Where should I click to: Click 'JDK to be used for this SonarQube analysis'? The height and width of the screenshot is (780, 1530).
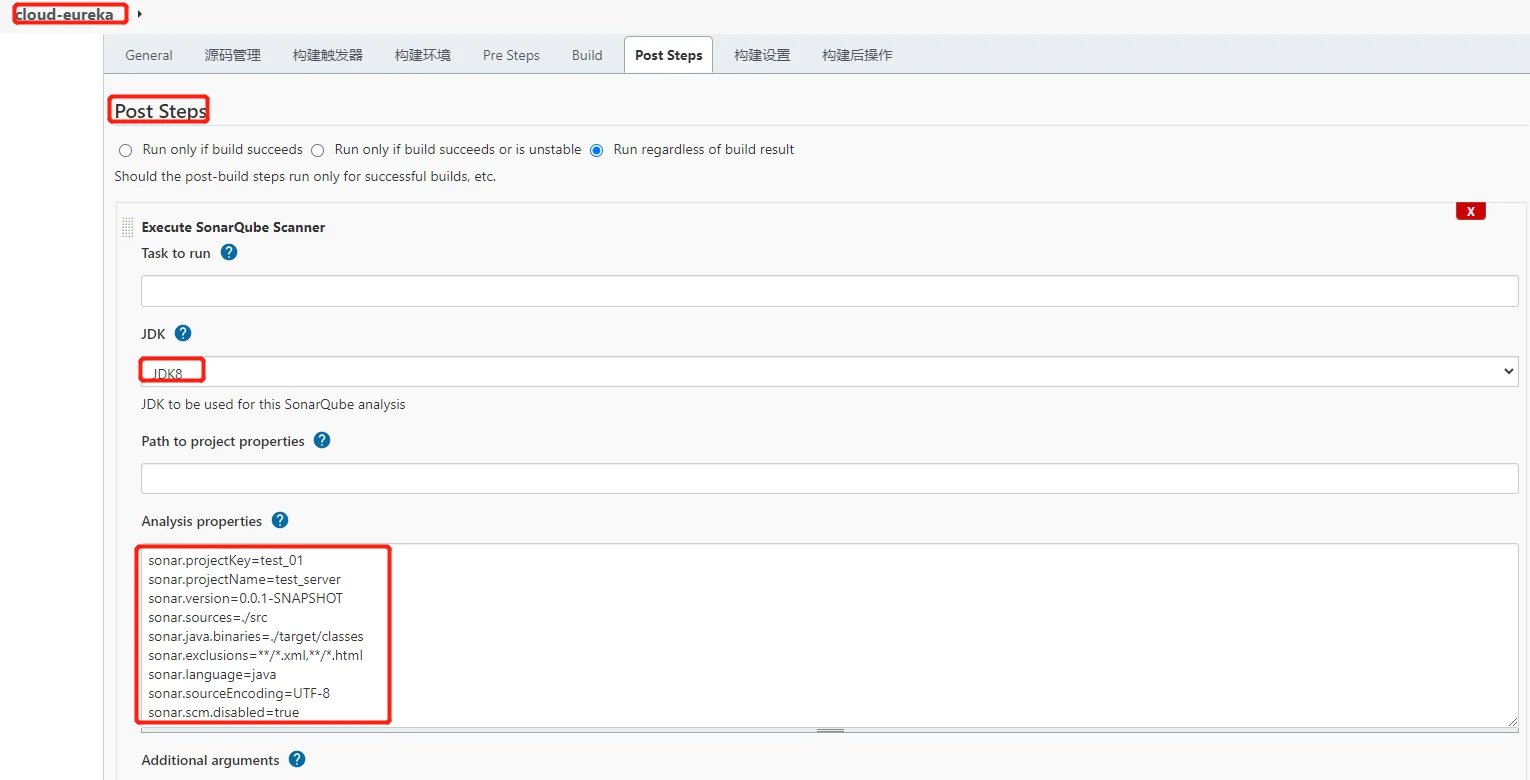pyautogui.click(x=273, y=405)
